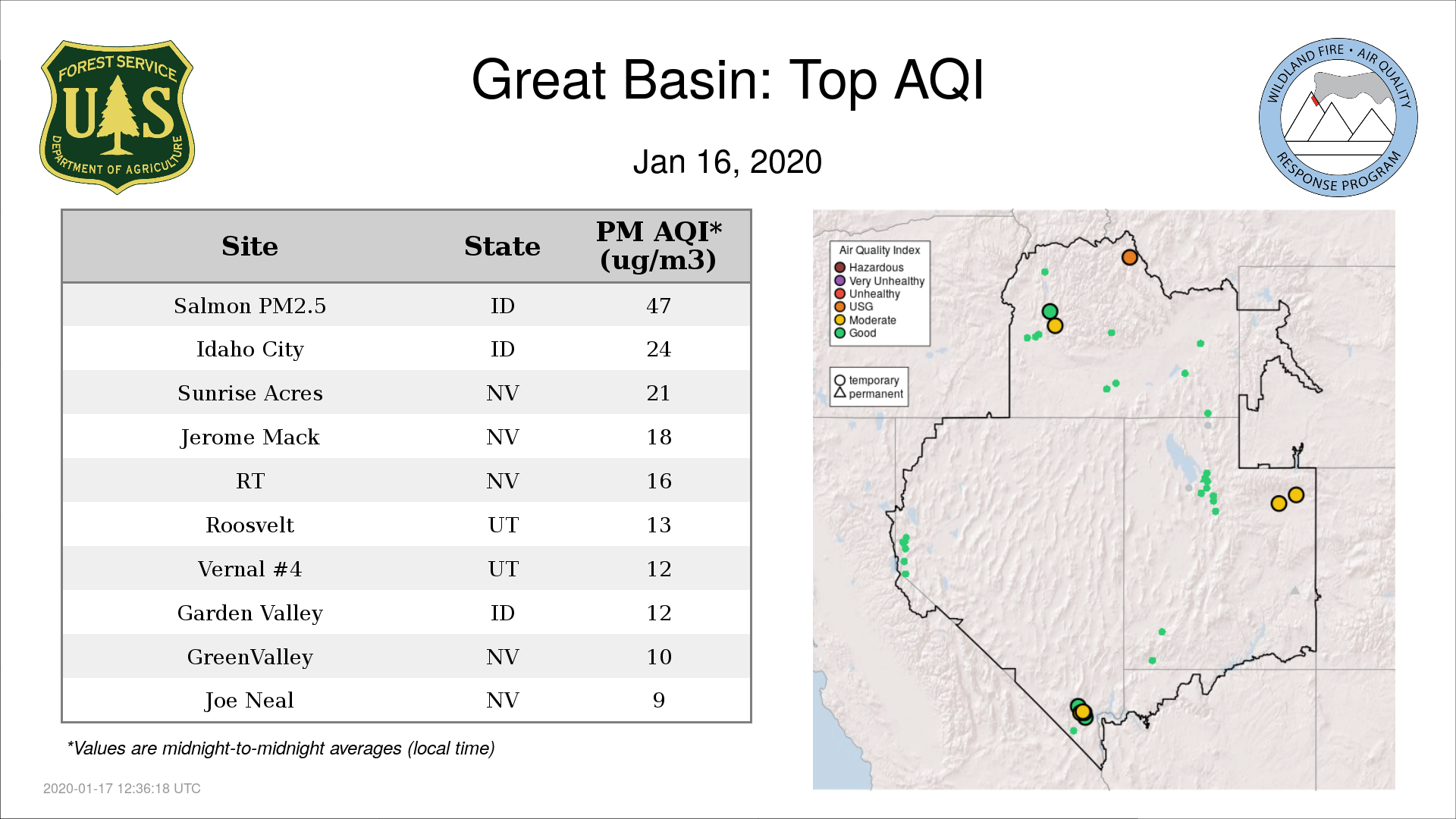Select the 'Garden Valley' site cell
Viewport: 1456px width, 819px height.
click(249, 613)
